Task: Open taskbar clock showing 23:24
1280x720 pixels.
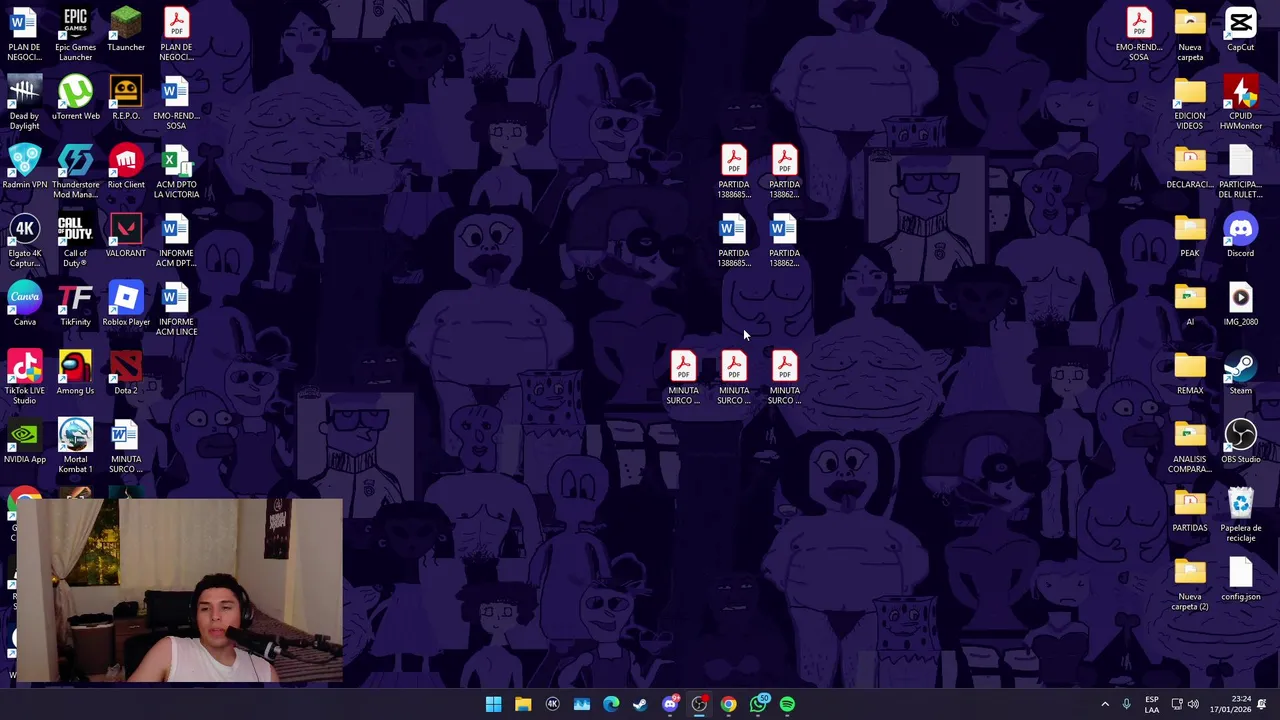Action: 1232,704
